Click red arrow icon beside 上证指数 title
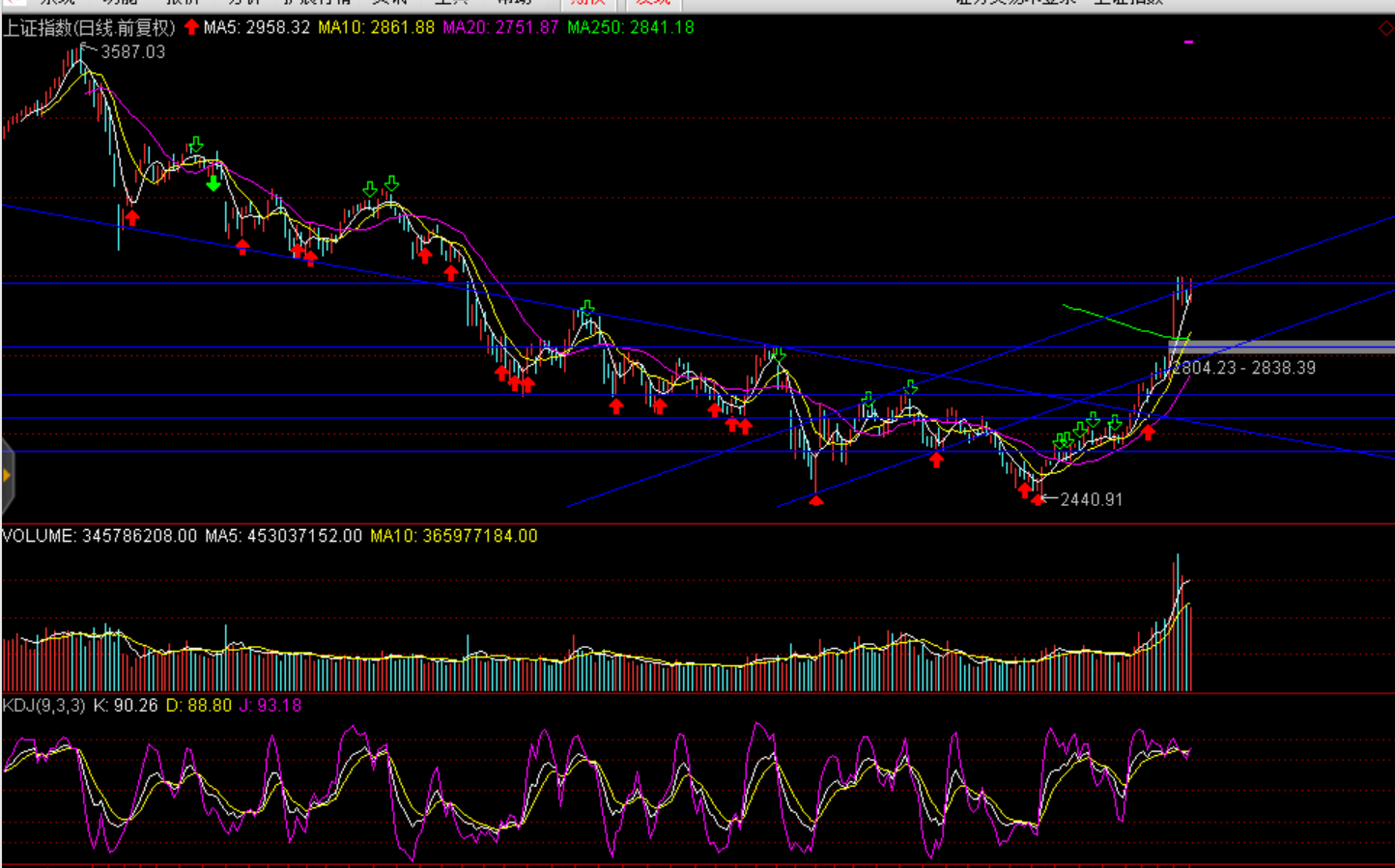The image size is (1395, 868). tap(191, 27)
